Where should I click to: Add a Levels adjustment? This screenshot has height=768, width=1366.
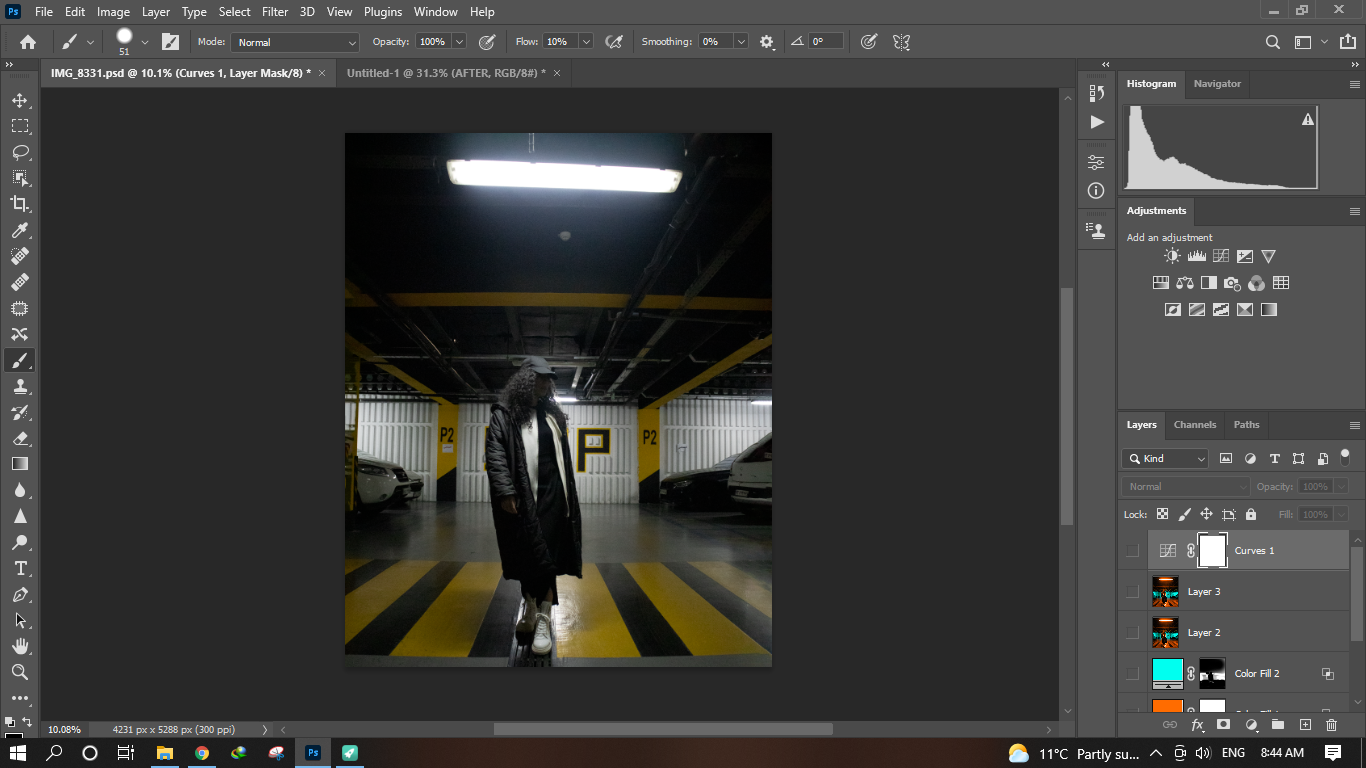(1196, 256)
